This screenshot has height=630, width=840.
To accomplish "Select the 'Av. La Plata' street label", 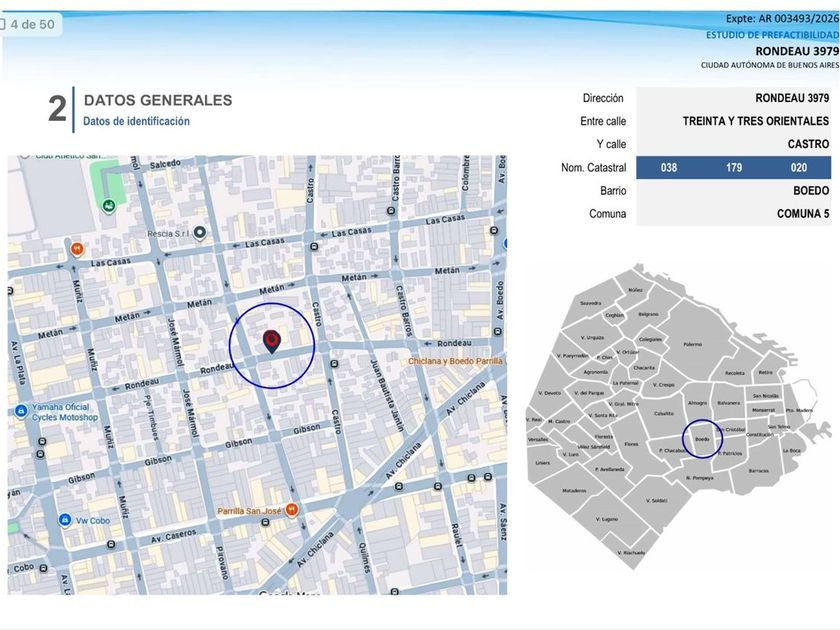I will [x=19, y=363].
